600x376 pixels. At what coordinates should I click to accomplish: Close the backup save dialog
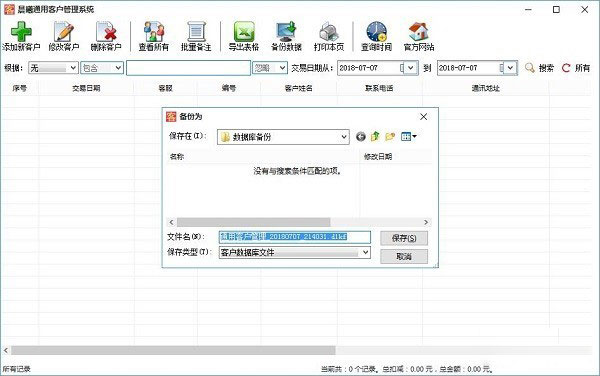point(423,117)
